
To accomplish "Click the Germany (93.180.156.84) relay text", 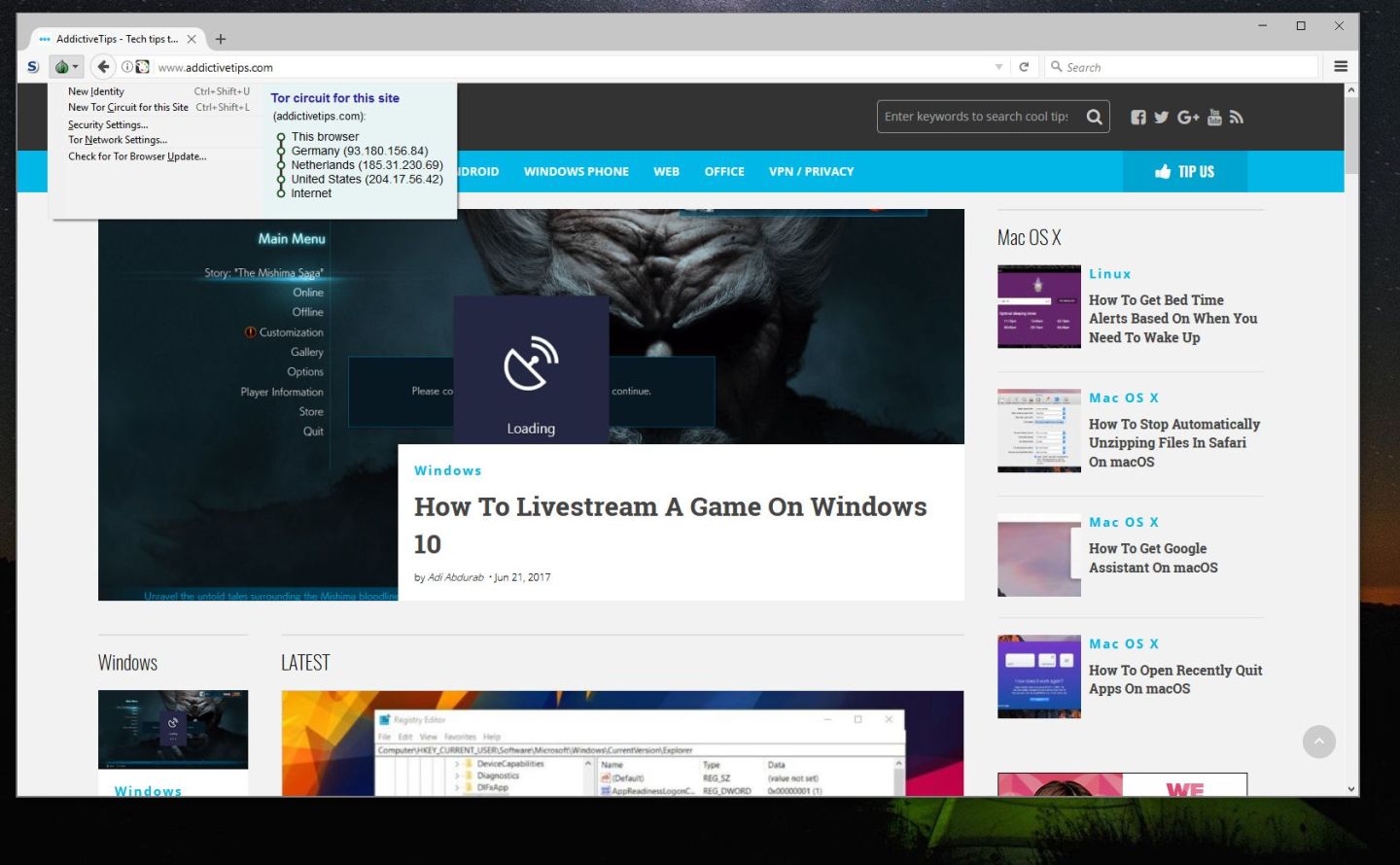I will [x=360, y=151].
